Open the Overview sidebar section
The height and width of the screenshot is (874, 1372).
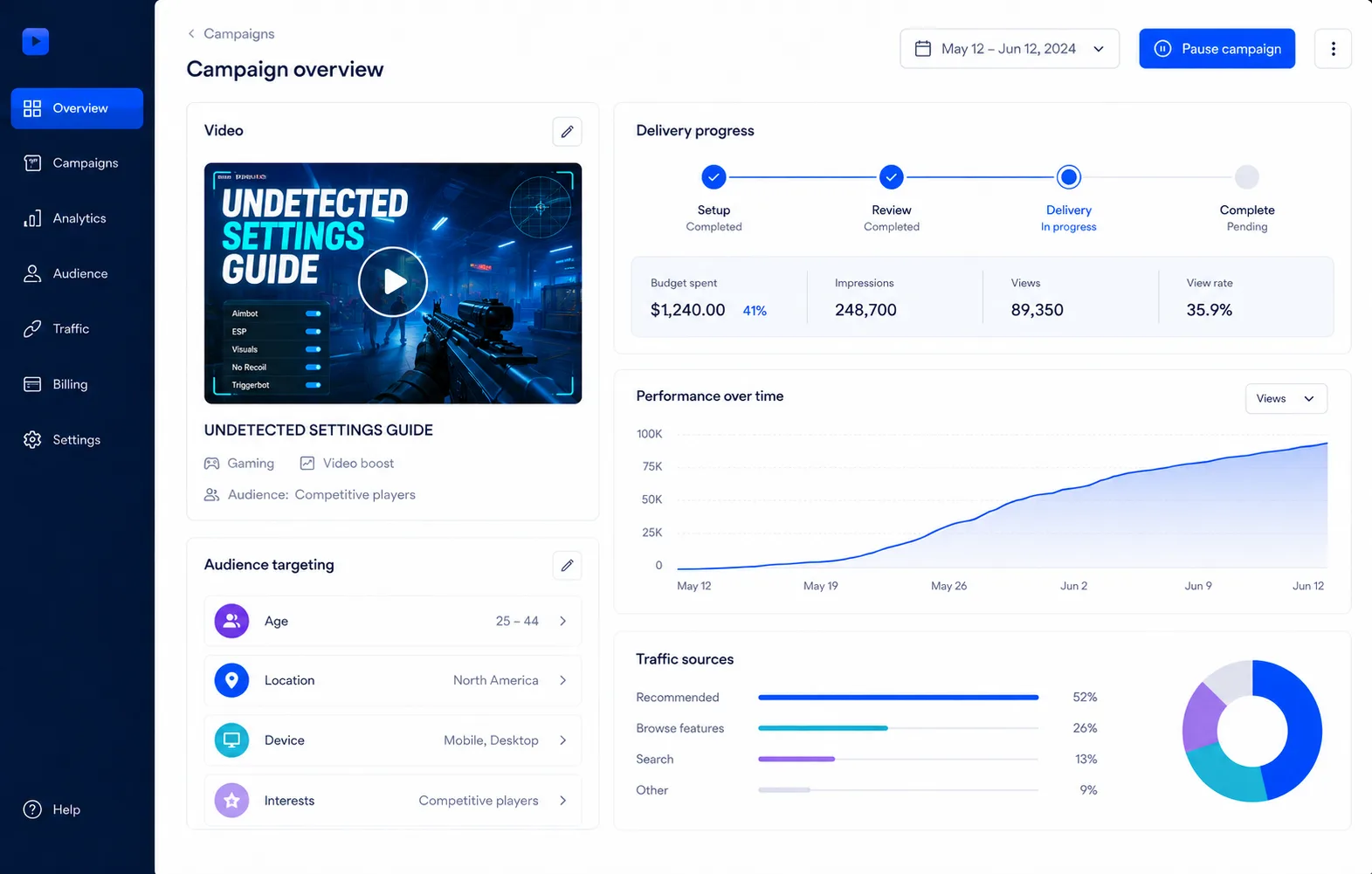77,108
